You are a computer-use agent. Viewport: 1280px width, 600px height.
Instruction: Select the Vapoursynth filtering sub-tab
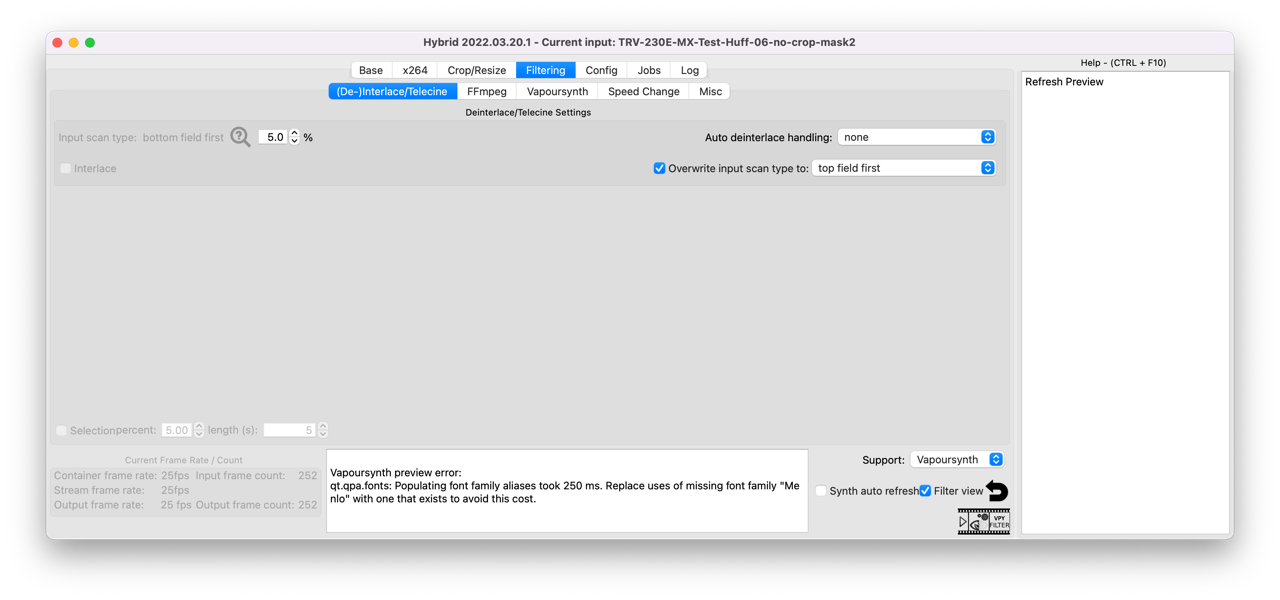point(557,91)
